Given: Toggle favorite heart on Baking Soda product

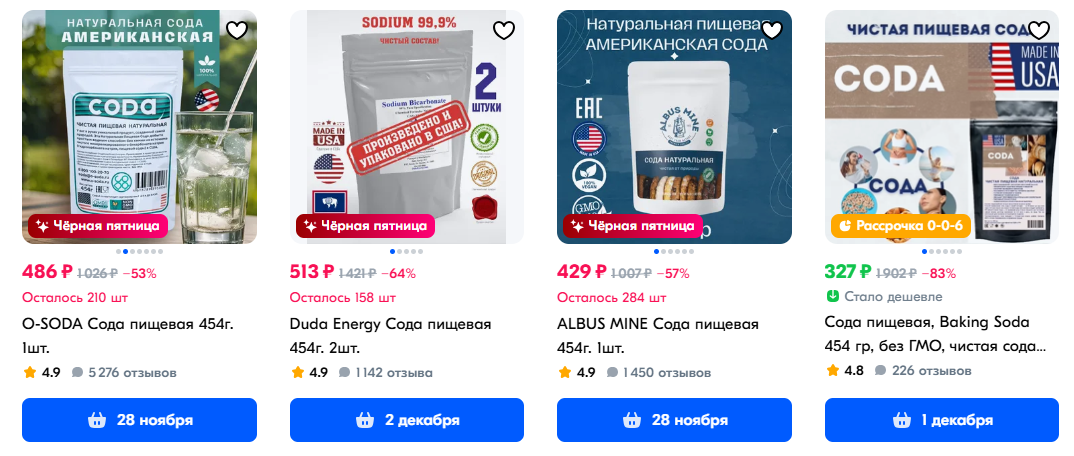Looking at the screenshot, I should tap(1039, 30).
